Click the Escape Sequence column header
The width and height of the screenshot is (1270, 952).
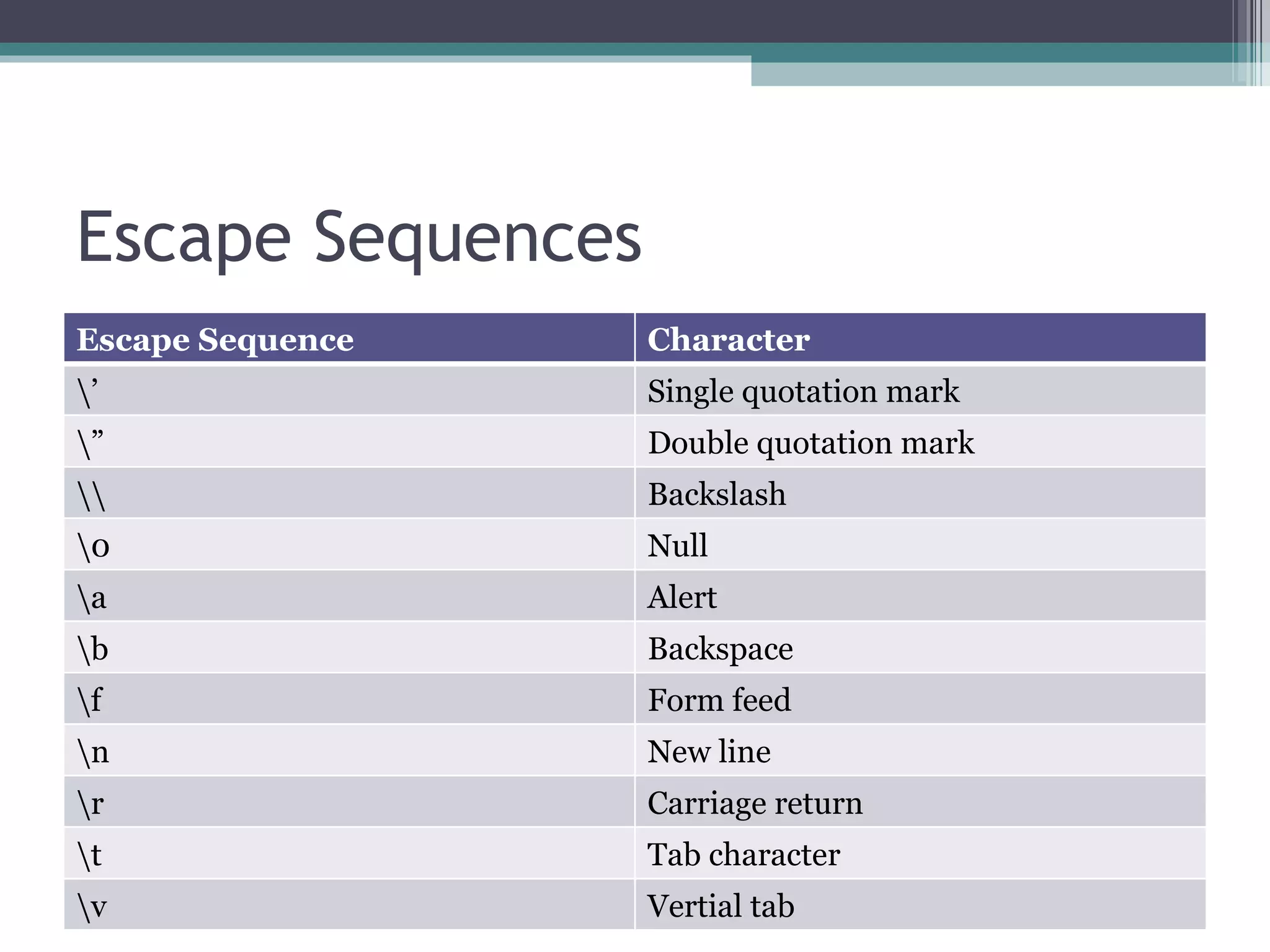pyautogui.click(x=215, y=340)
